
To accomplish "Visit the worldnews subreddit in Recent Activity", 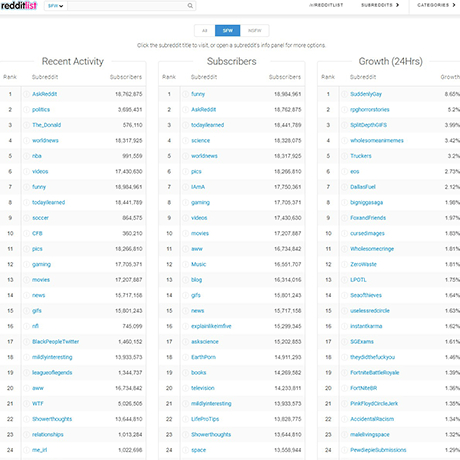I will pos(45,141).
